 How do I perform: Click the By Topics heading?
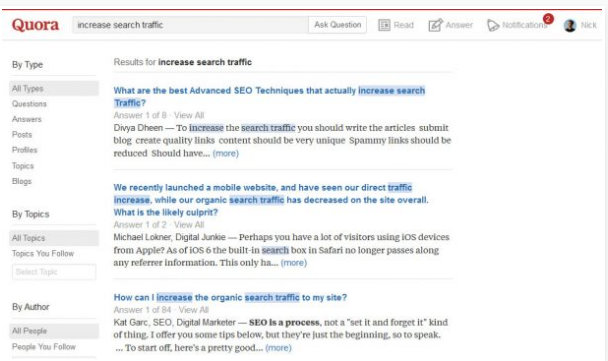coord(31,214)
